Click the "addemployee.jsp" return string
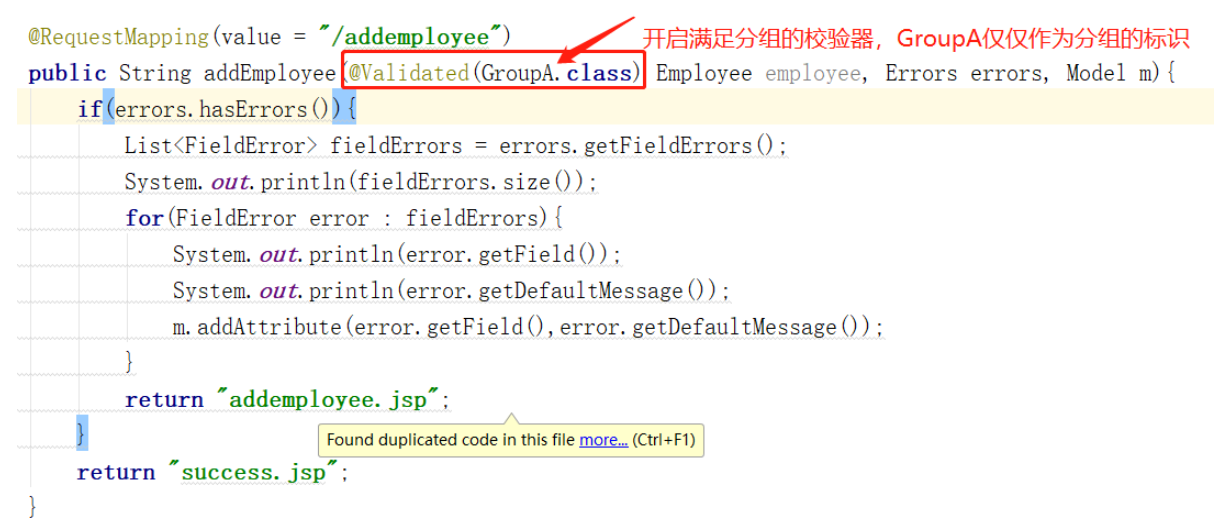Viewport: 1214px width, 532px height. (327, 399)
